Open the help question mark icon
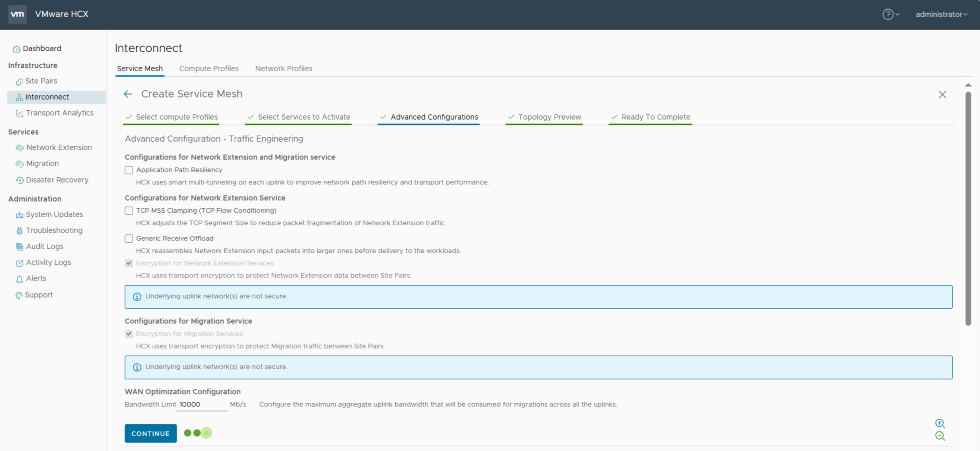Screen dimensions: 980x451 (888, 14)
